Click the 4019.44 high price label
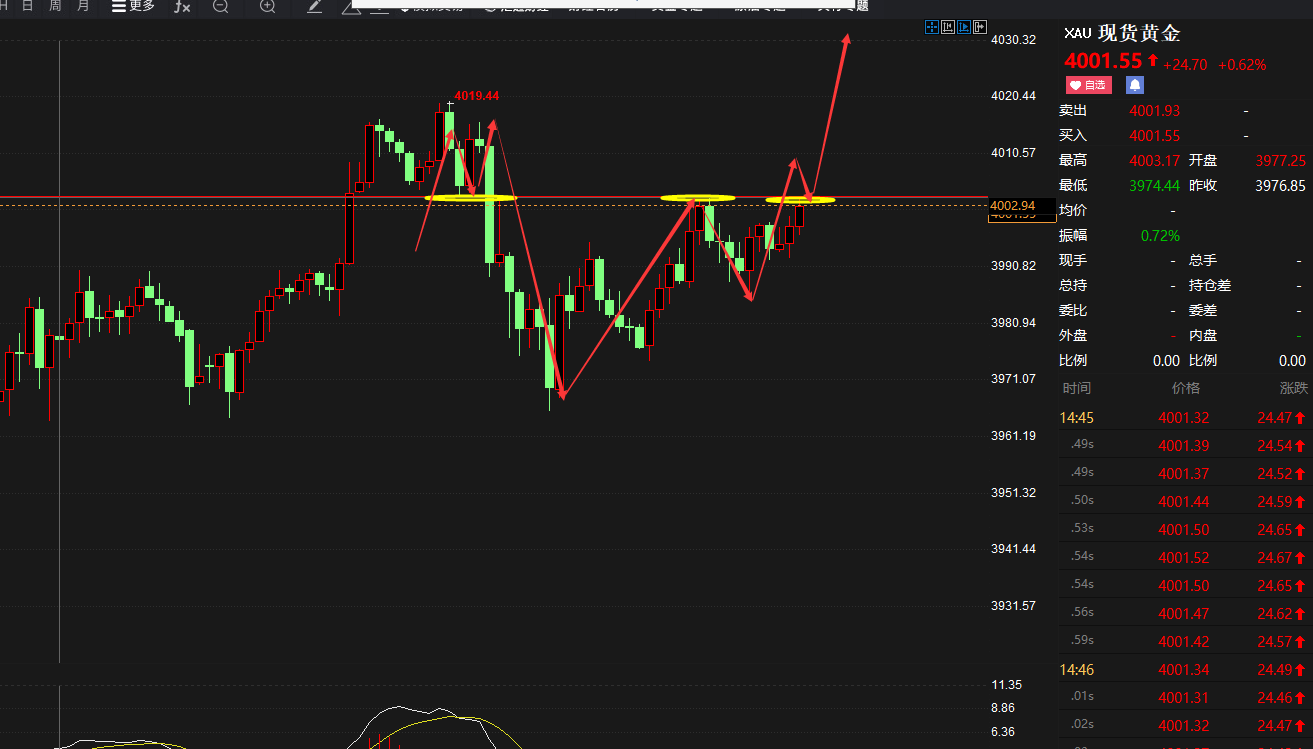Viewport: 1313px width, 749px height. click(x=477, y=96)
